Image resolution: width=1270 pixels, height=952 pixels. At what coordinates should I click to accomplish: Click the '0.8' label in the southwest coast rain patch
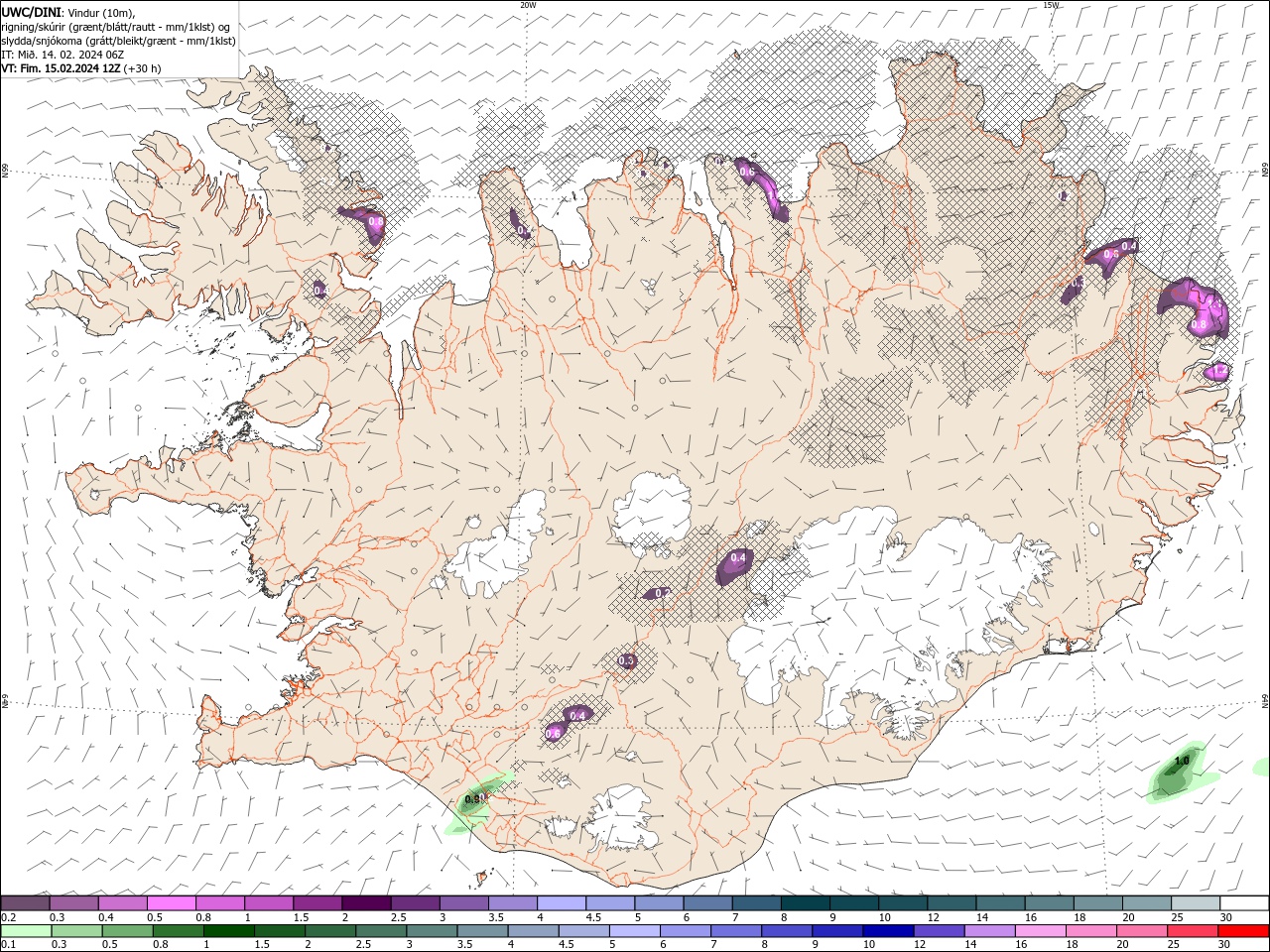pos(473,799)
